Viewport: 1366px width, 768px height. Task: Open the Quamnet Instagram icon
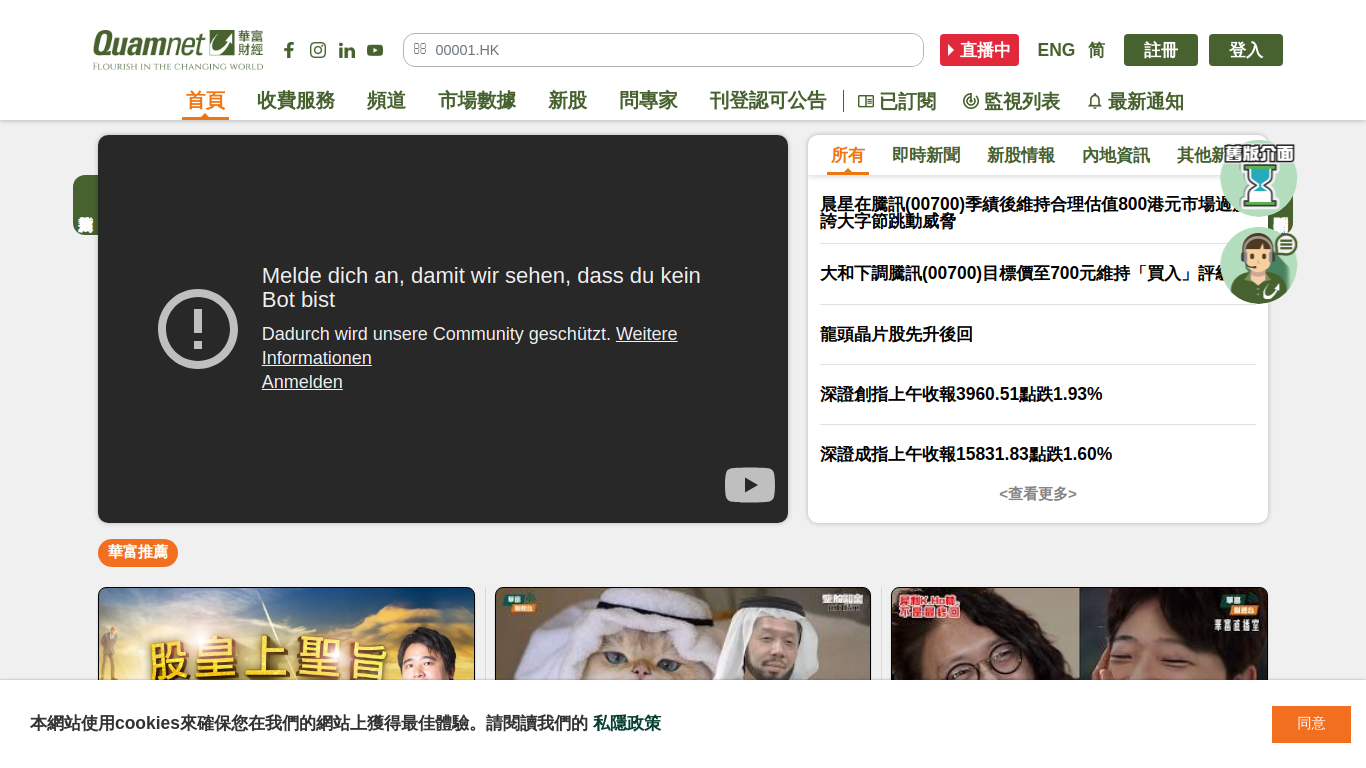click(318, 50)
